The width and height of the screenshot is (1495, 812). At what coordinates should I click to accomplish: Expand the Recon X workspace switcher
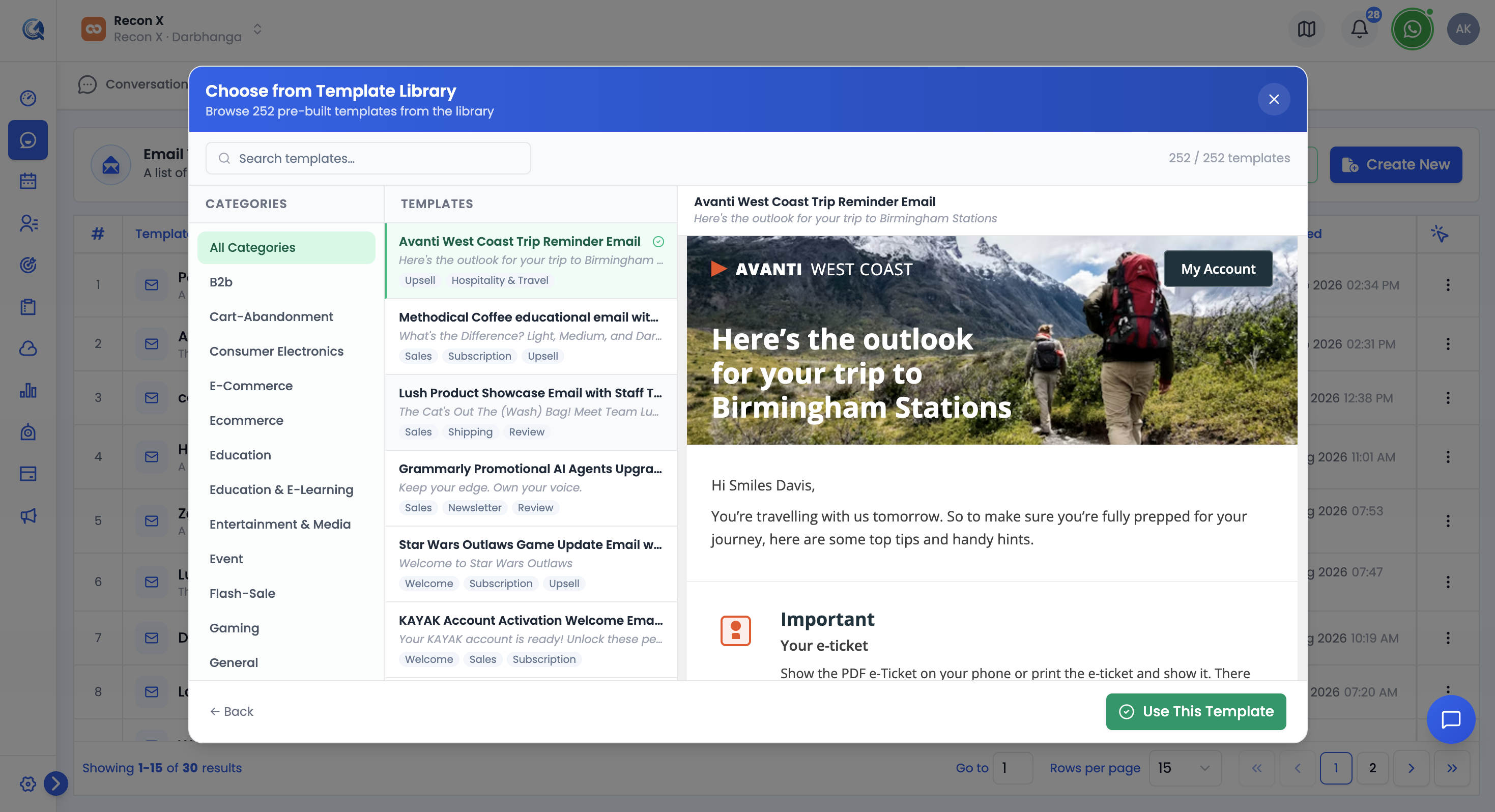(x=257, y=29)
